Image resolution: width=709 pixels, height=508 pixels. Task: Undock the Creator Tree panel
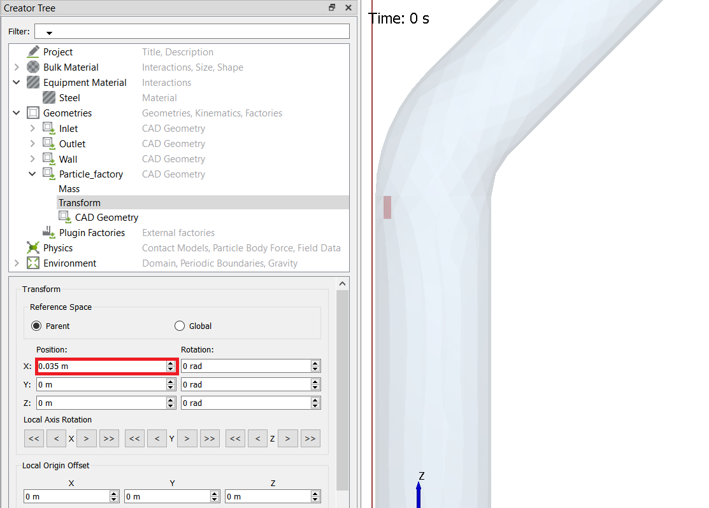pyautogui.click(x=332, y=8)
